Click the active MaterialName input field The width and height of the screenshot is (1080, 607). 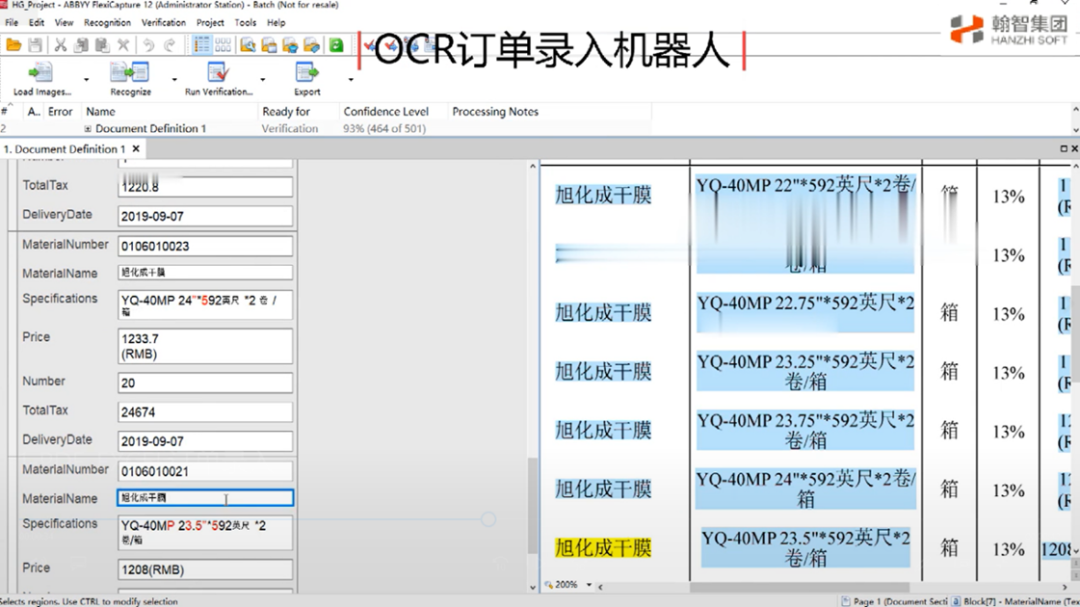[205, 497]
